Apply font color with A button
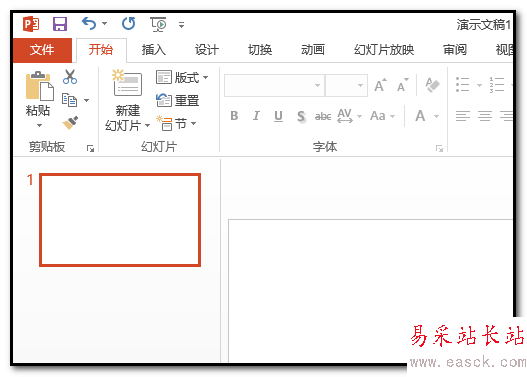527x377 pixels. 420,116
